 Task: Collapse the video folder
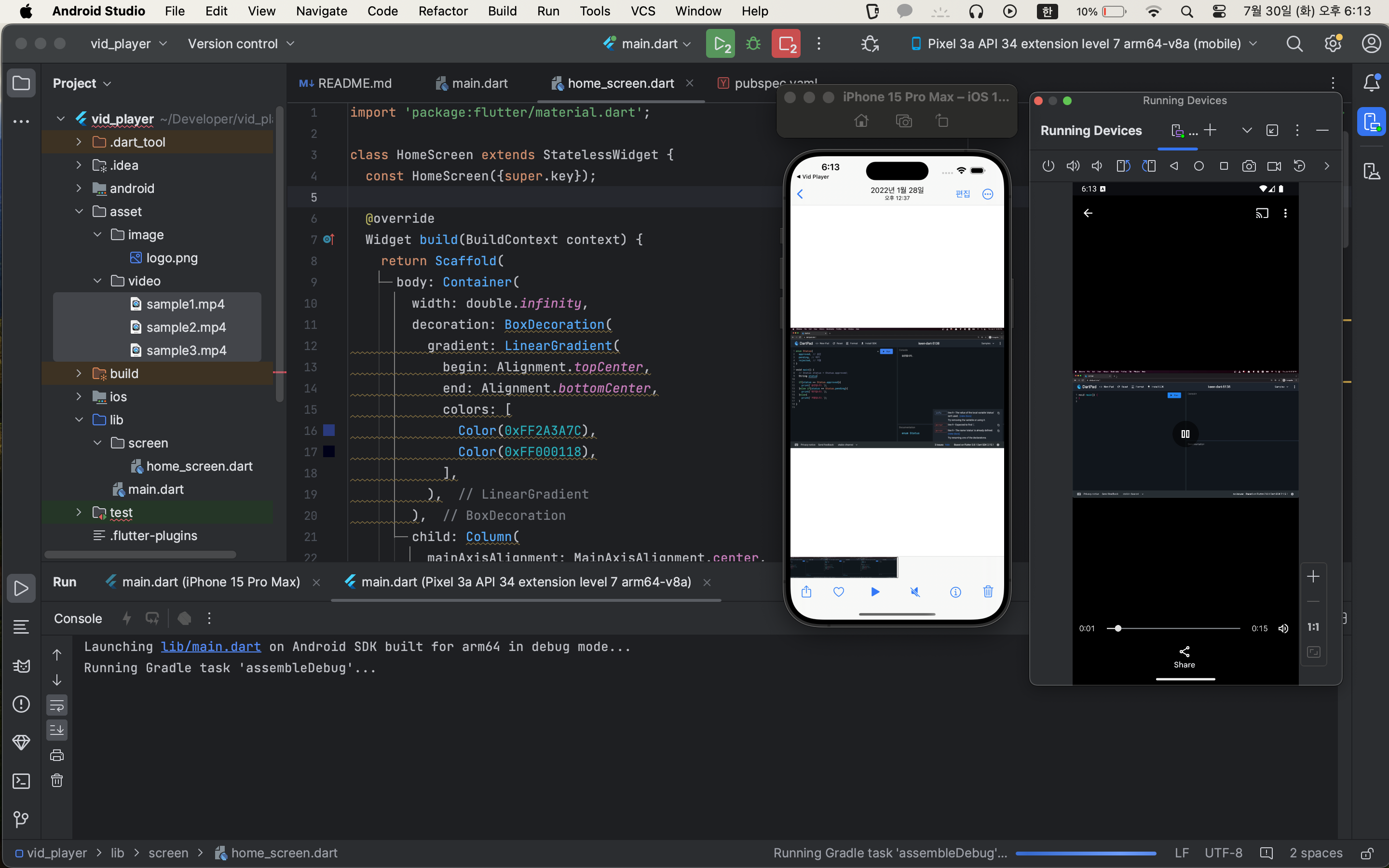tap(97, 281)
